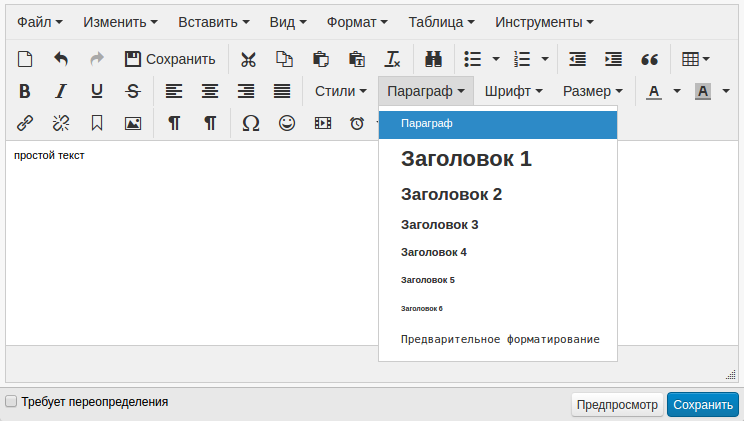Choose Заголовок 3 format
744x421 pixels.
tap(498, 225)
